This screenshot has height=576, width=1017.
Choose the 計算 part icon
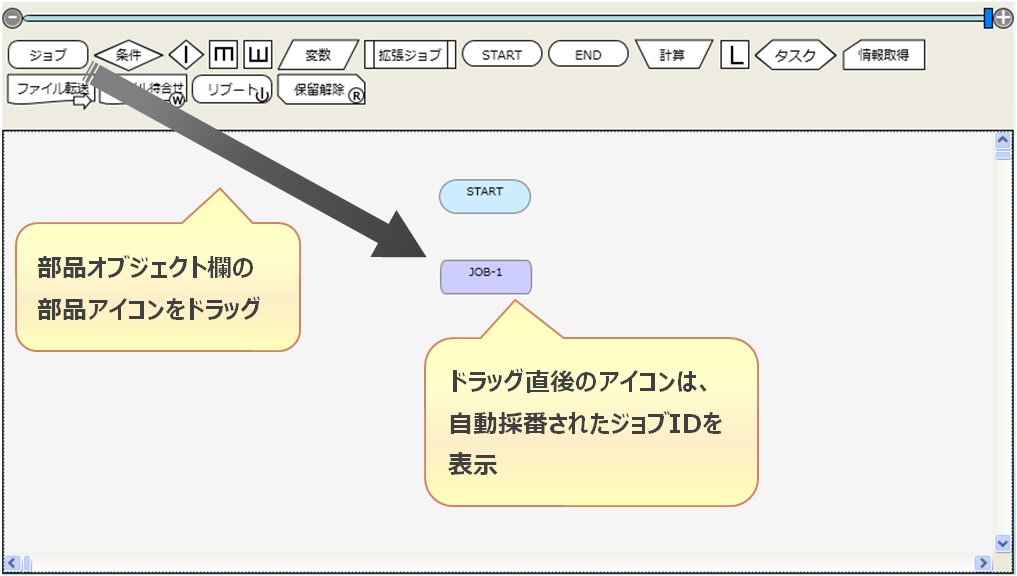[x=673, y=55]
